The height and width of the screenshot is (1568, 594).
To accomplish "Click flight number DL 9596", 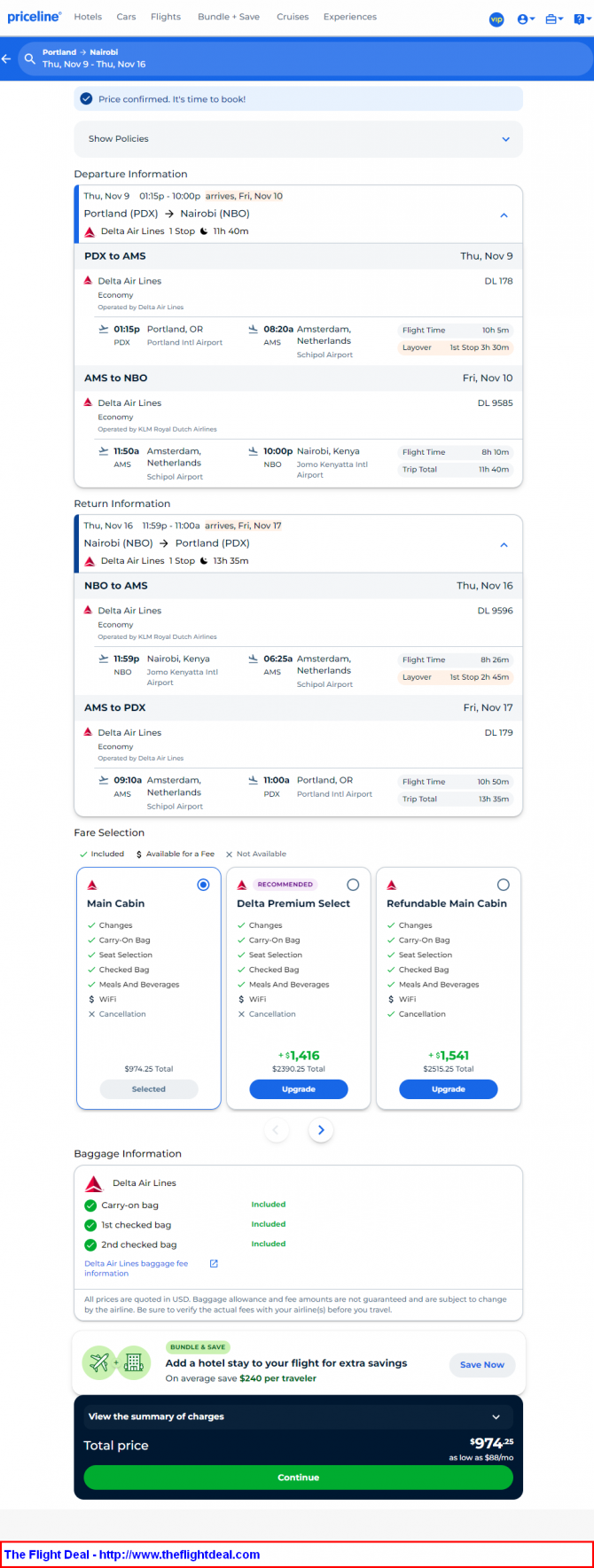I will 496,611.
